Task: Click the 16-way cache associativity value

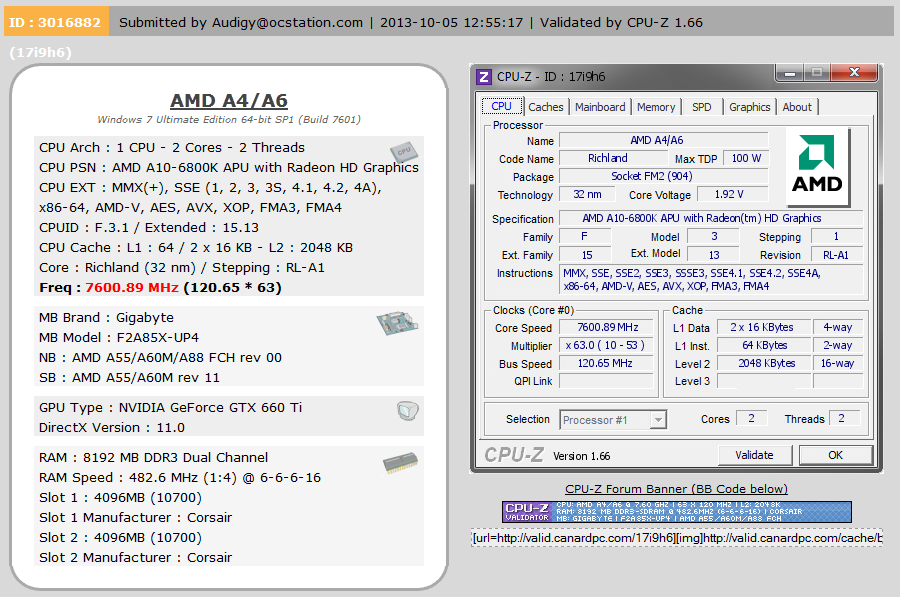Action: coord(838,363)
